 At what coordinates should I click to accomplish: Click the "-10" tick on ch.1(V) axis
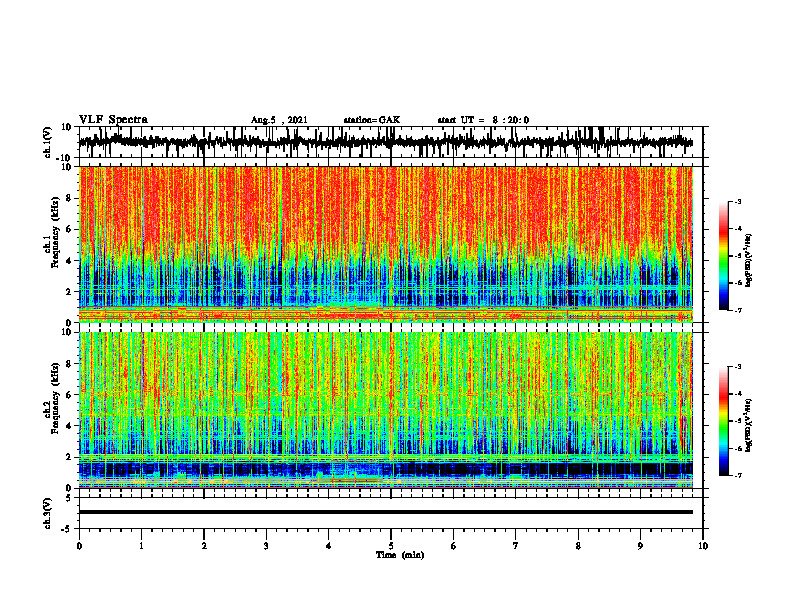tap(65, 158)
